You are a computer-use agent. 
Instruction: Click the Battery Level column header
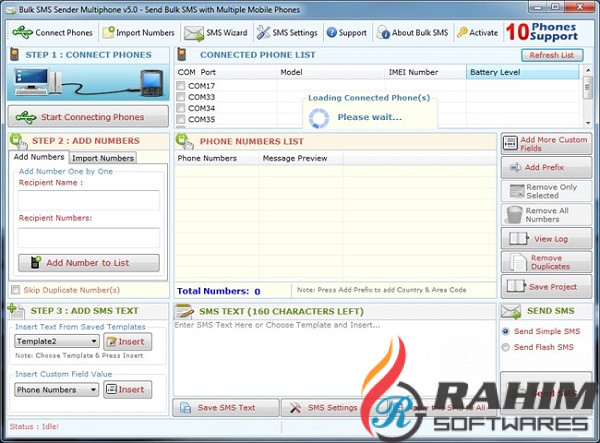click(x=522, y=72)
